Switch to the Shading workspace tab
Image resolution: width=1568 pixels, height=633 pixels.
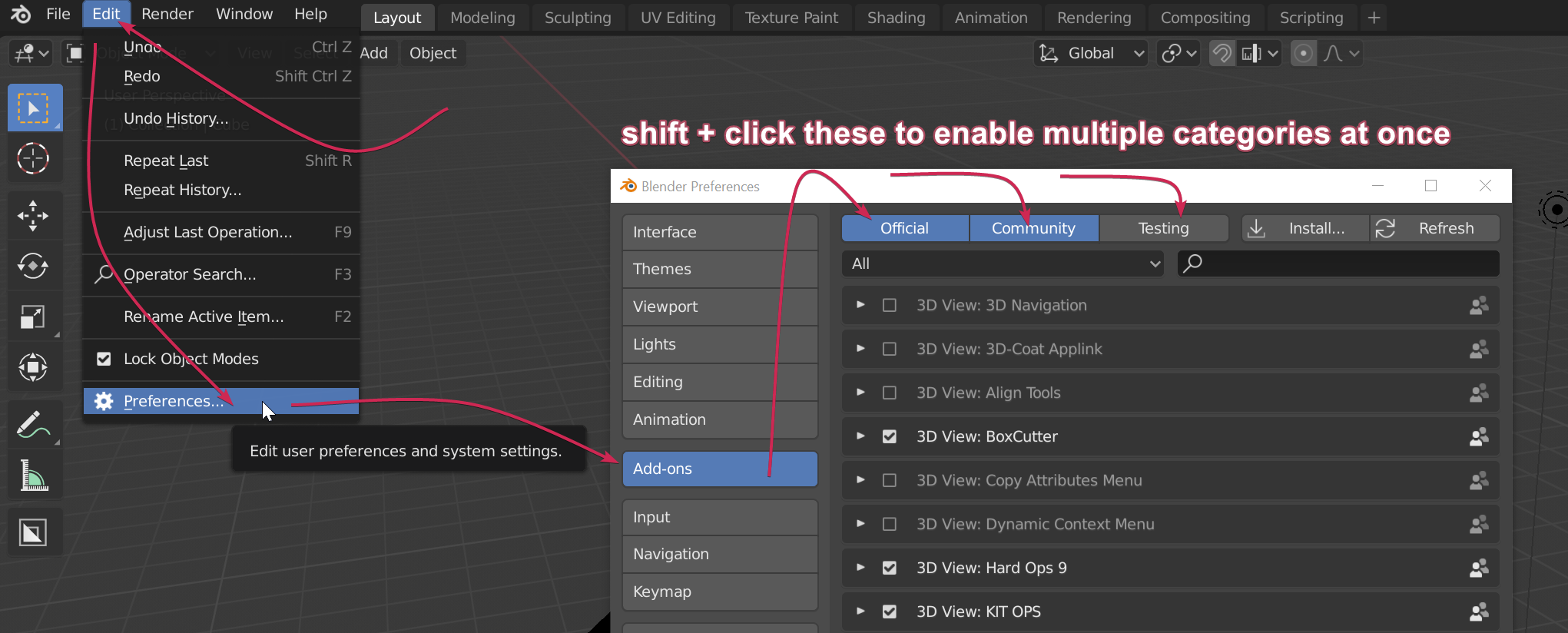click(897, 18)
